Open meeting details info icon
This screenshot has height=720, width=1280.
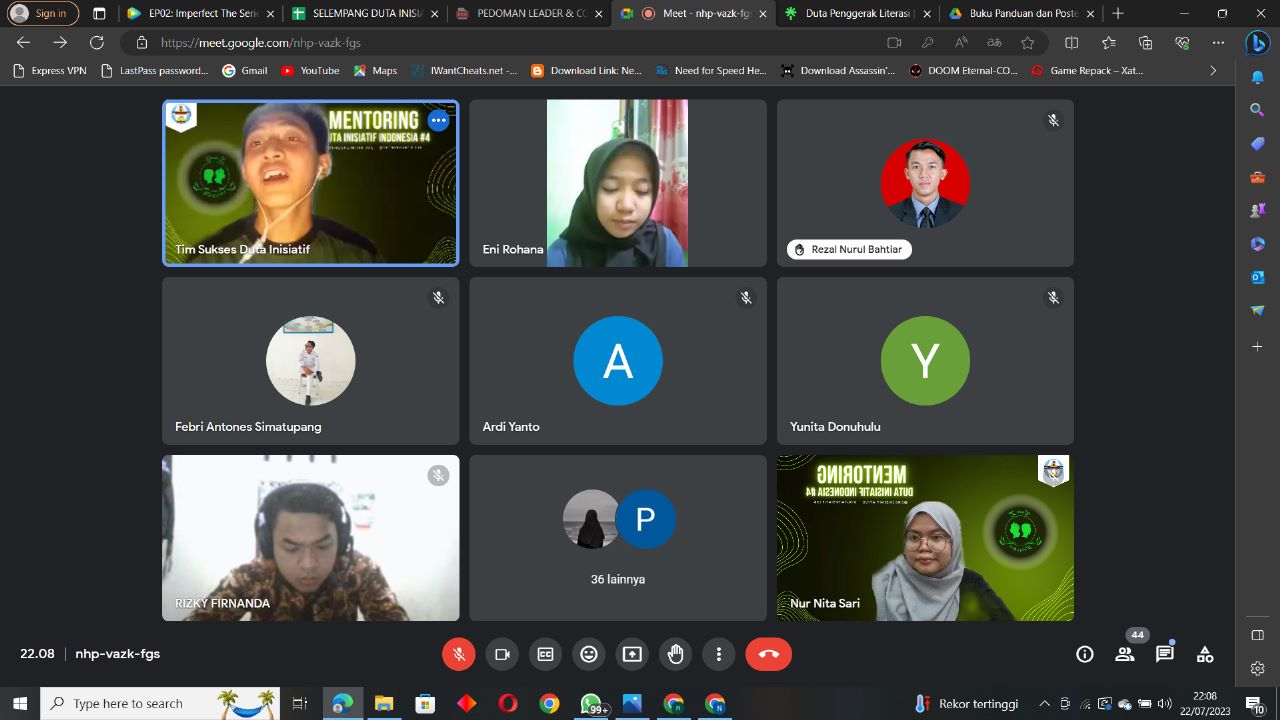[x=1084, y=654]
